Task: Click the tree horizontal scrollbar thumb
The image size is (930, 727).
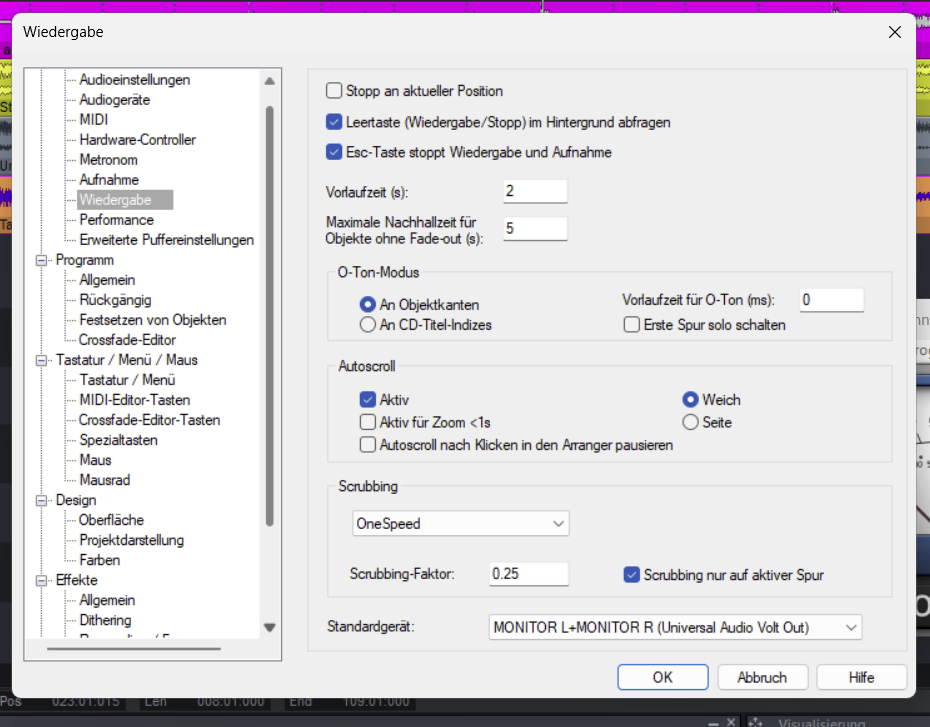Action: (134, 649)
